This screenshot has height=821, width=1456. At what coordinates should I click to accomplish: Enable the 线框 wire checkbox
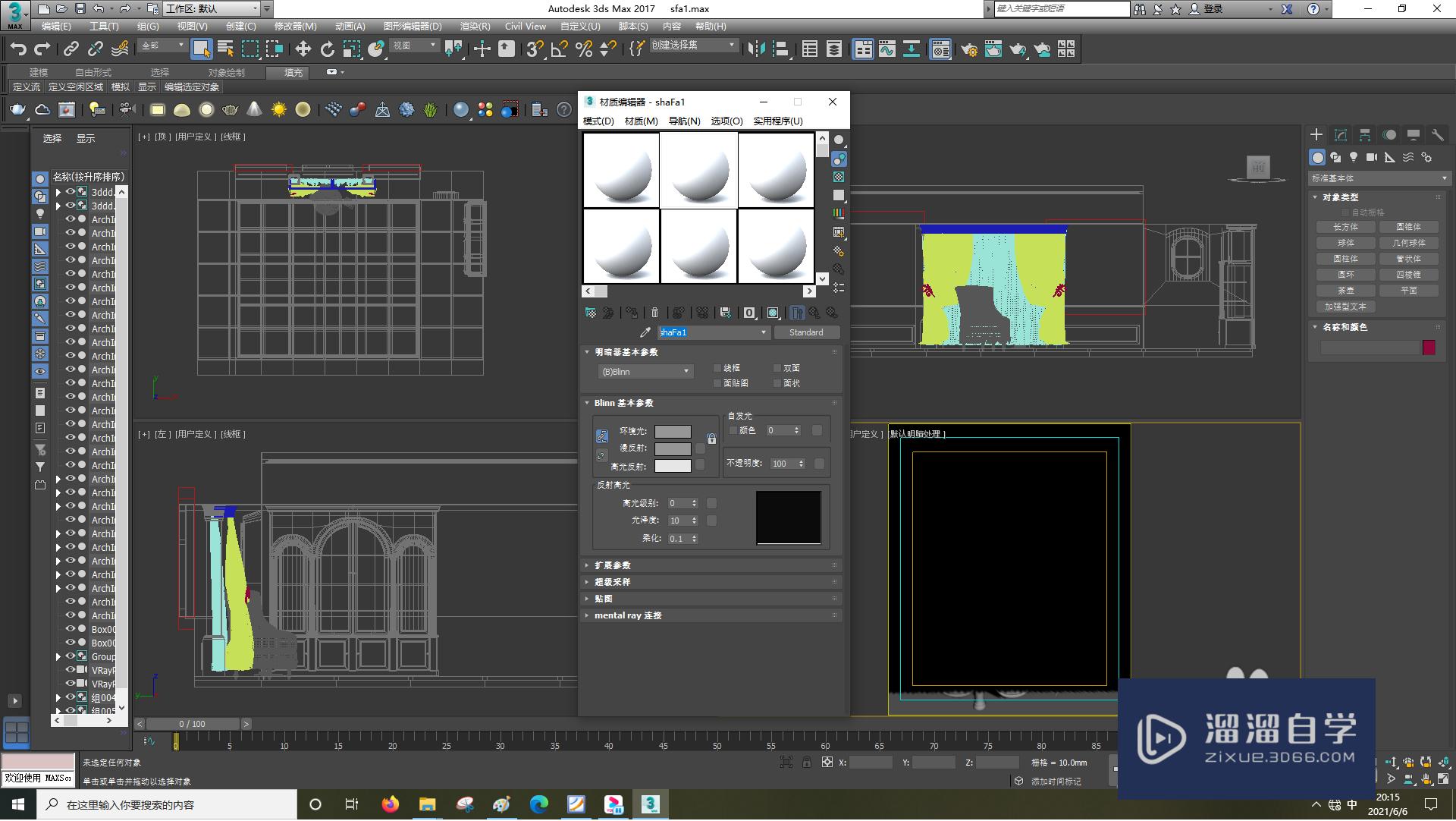click(x=717, y=368)
